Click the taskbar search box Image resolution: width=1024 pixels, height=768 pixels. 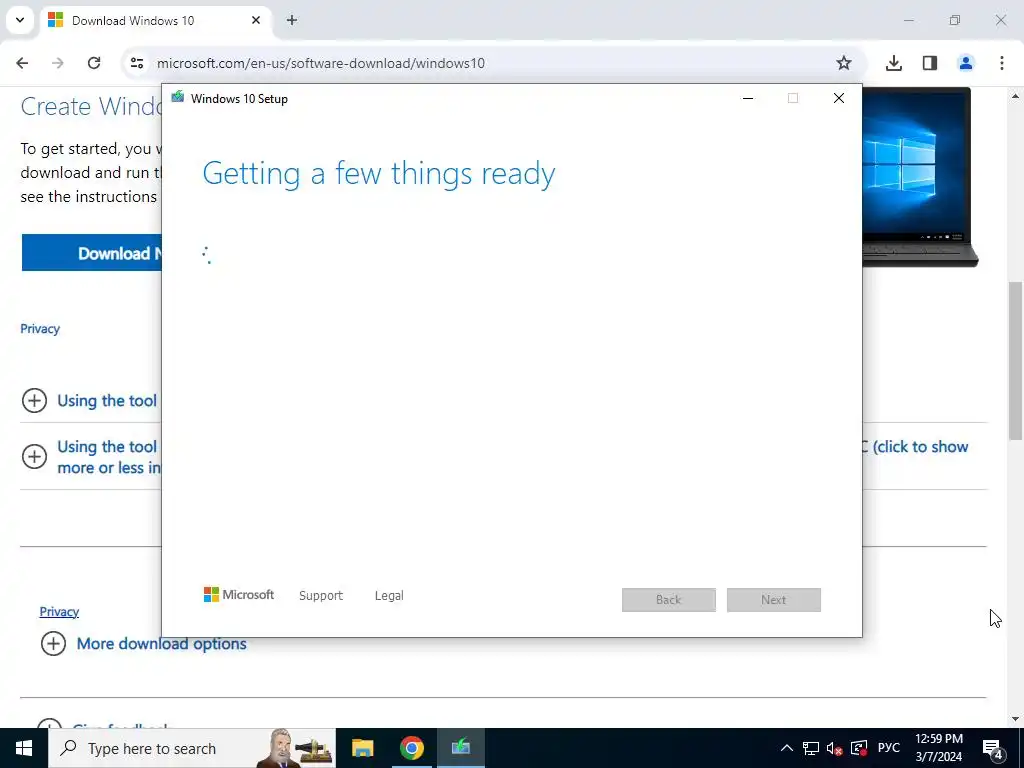point(192,748)
